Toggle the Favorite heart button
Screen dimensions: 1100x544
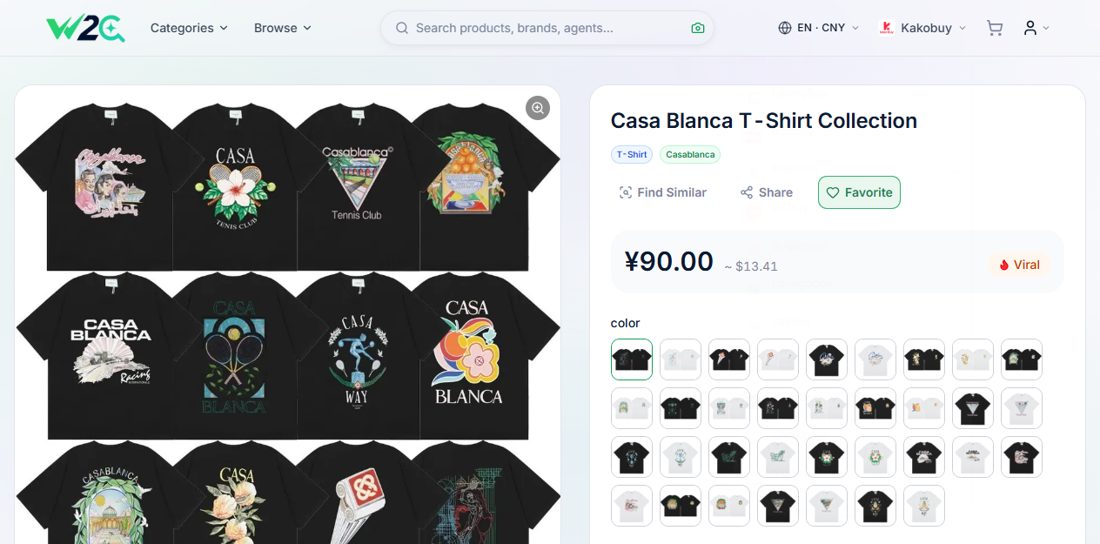pyautogui.click(x=859, y=192)
